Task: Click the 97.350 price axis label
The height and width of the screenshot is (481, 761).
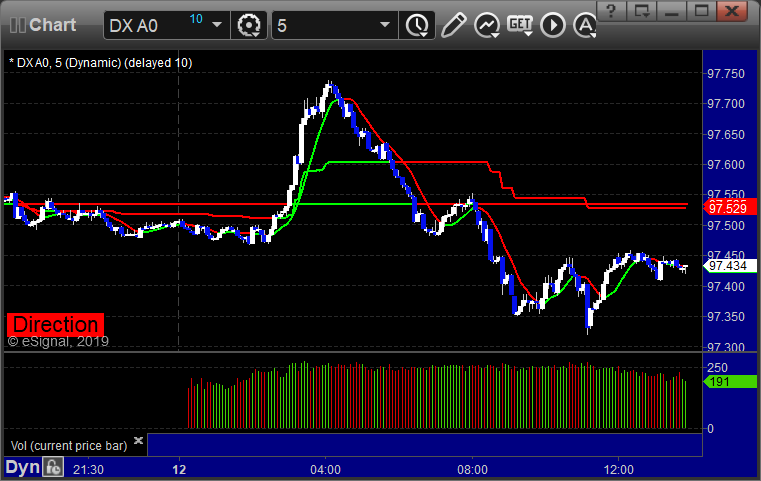Action: coord(726,317)
